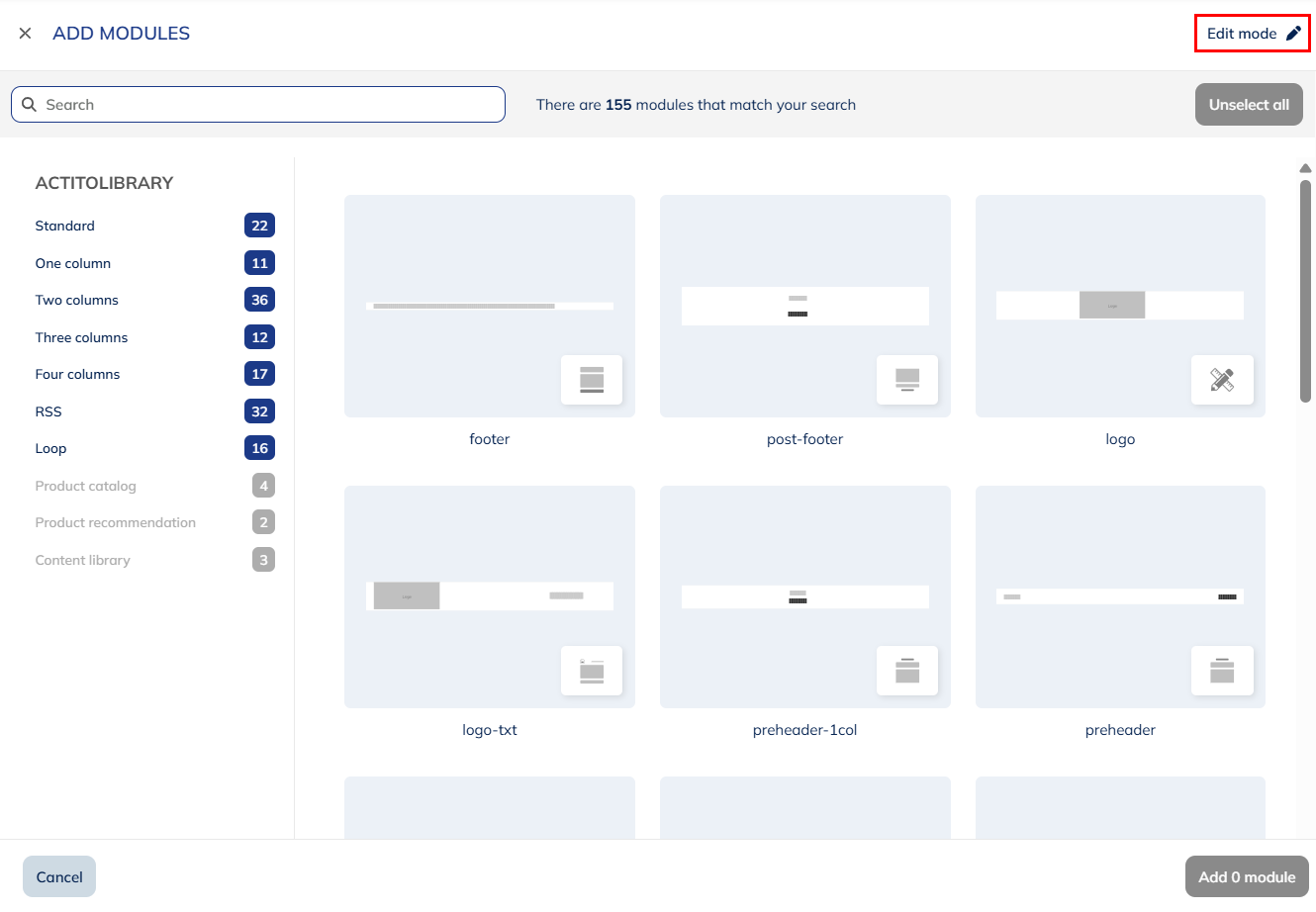Screen dimensions: 1316x912
Task: Open the Two columns category
Action: point(77,300)
